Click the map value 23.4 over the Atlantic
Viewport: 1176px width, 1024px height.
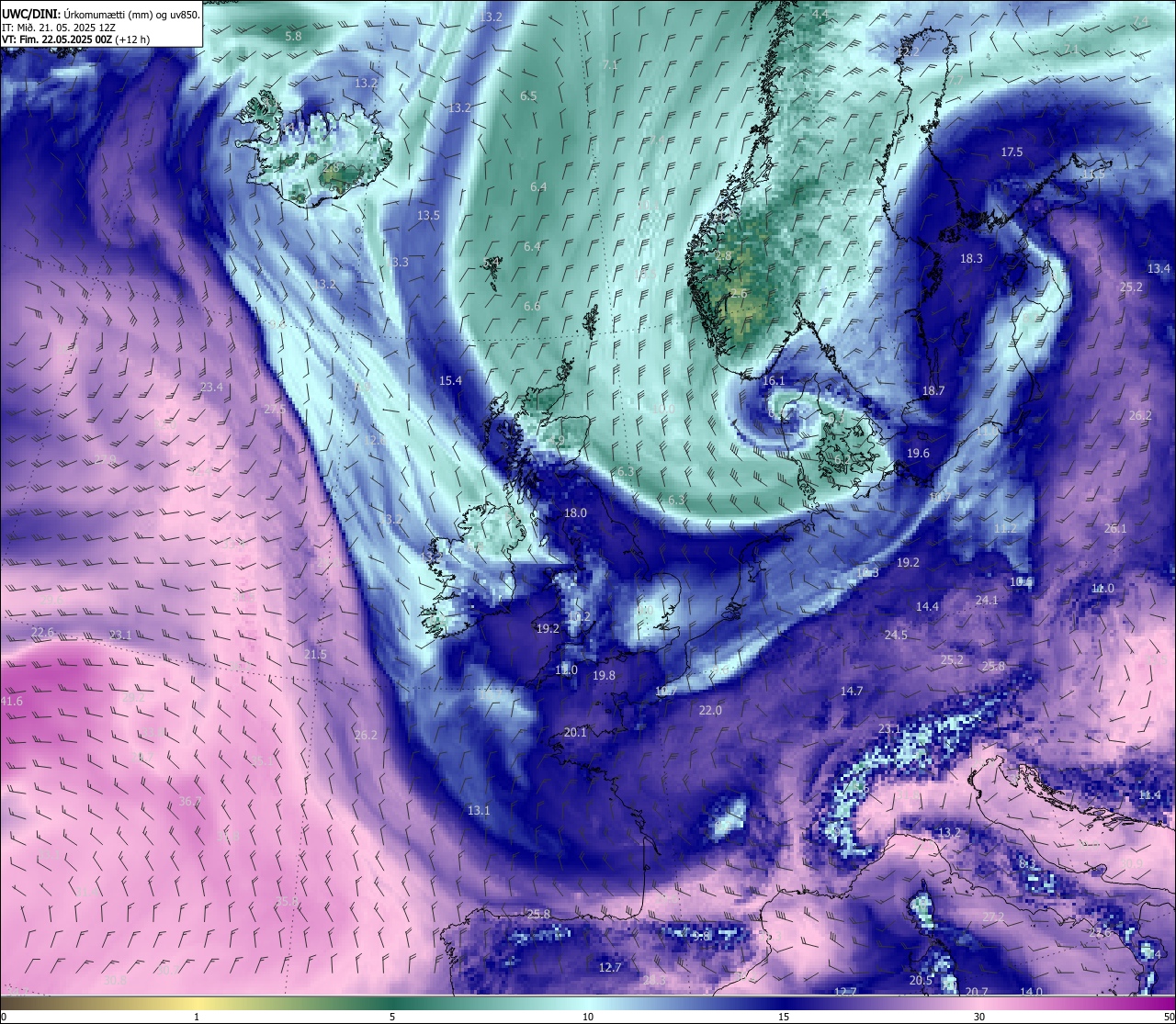[211, 387]
